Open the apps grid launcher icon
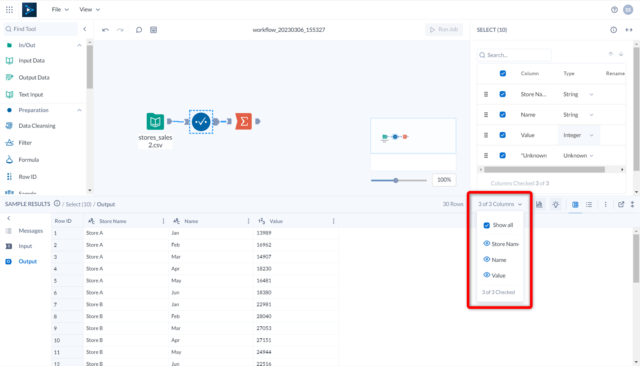640x366 pixels. [x=9, y=9]
